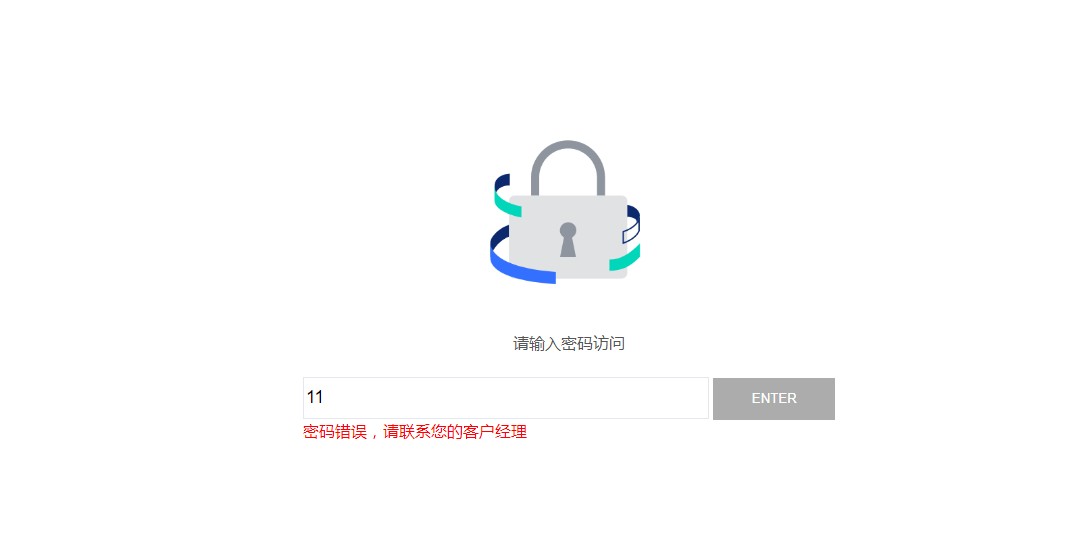Click the teal ribbon segment beside the shackle

pos(507,201)
